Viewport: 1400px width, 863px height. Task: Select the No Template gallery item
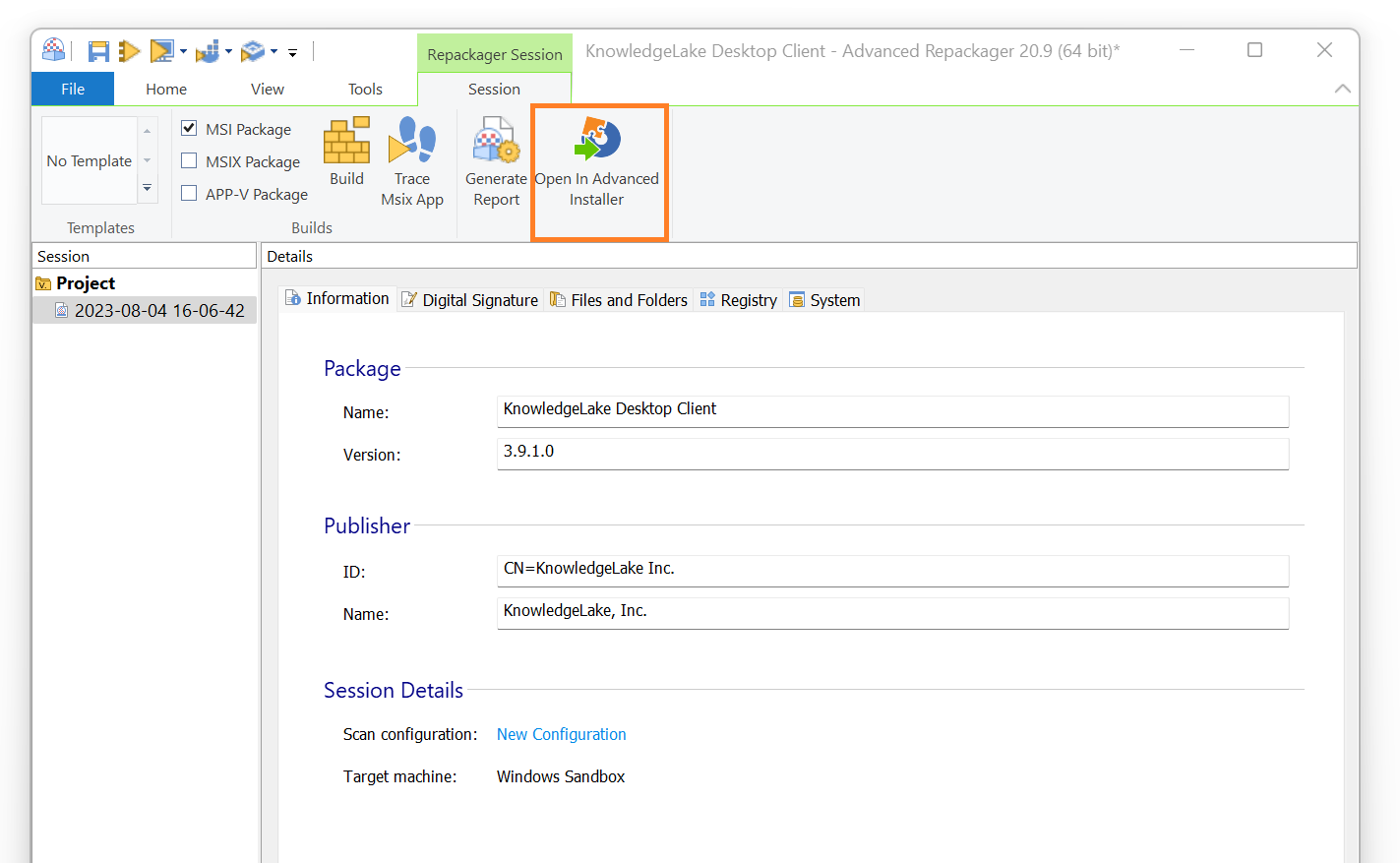(x=90, y=160)
